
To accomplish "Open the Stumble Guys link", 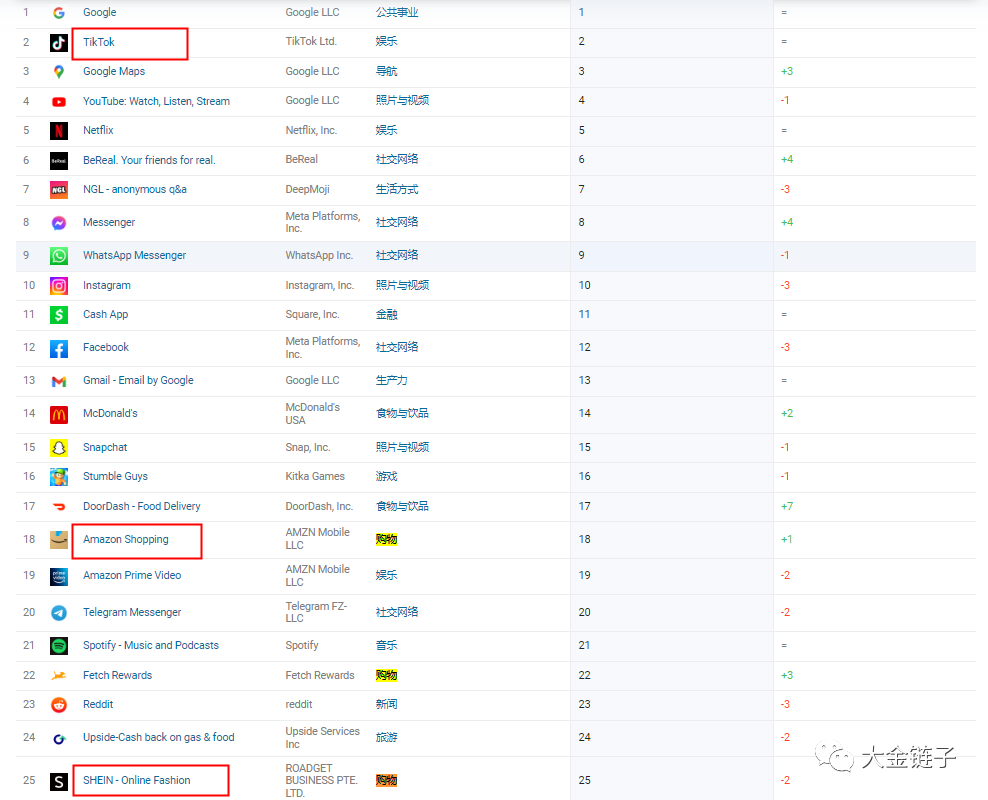I will (x=115, y=476).
